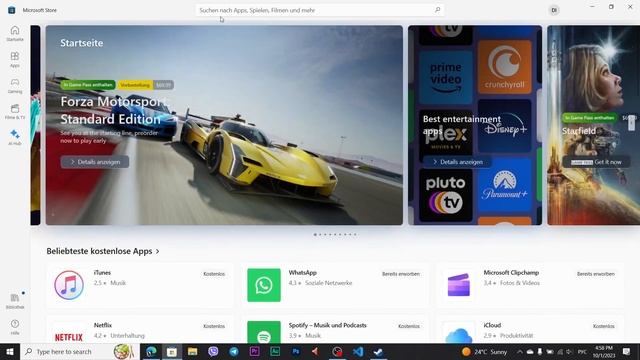The height and width of the screenshot is (360, 640).
Task: Click the Spotify – Musik und Podcasts title
Action: pos(327,325)
